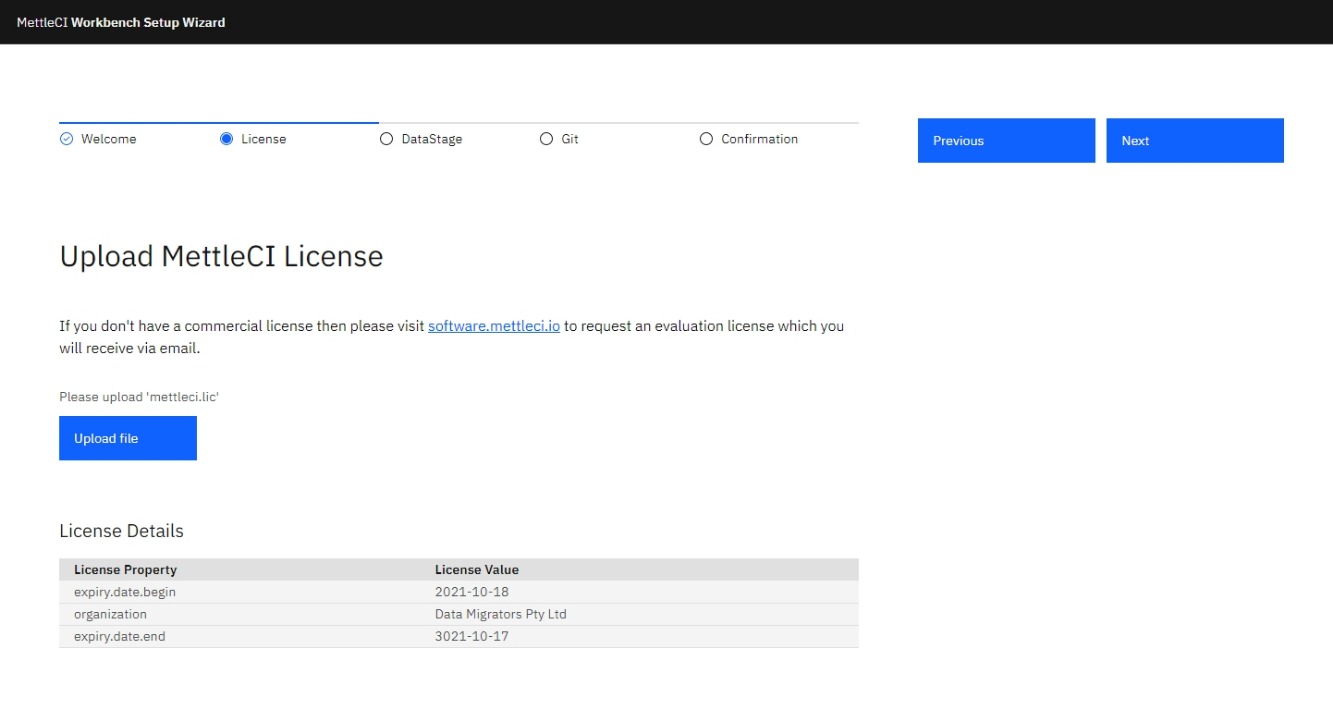Open the software.mettleci.io link
This screenshot has height=707, width=1333.
click(494, 325)
